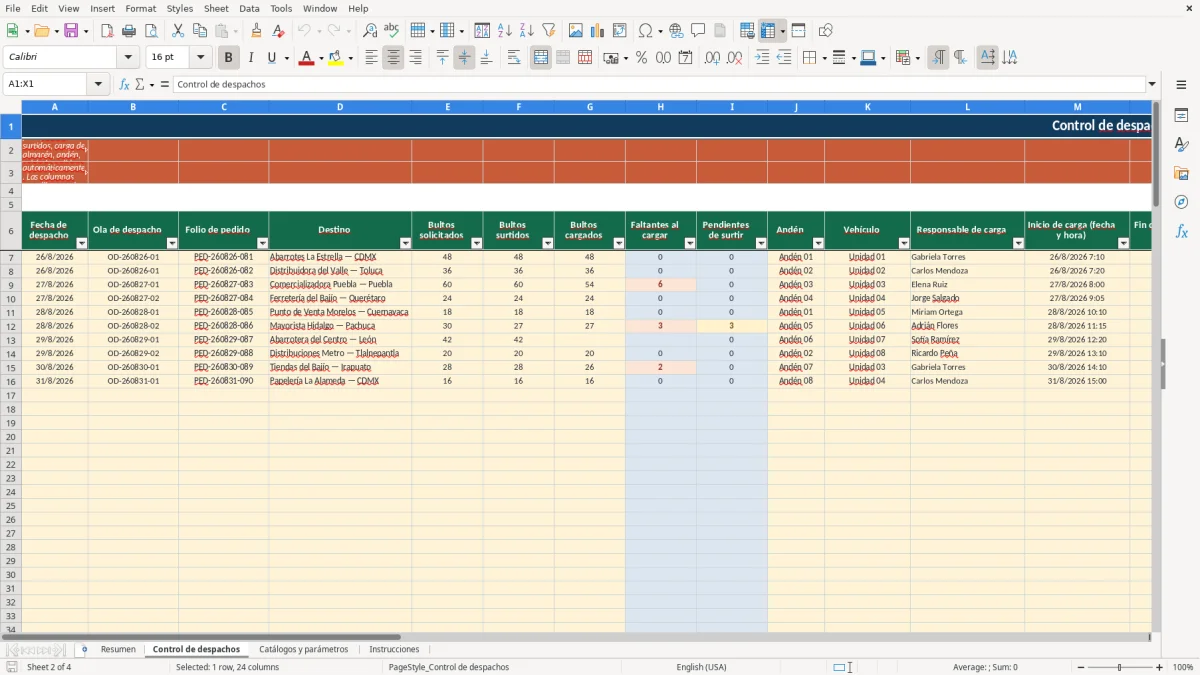Viewport: 1200px width, 675px height.
Task: Insert Hyperlink globe icon
Action: coord(677,31)
